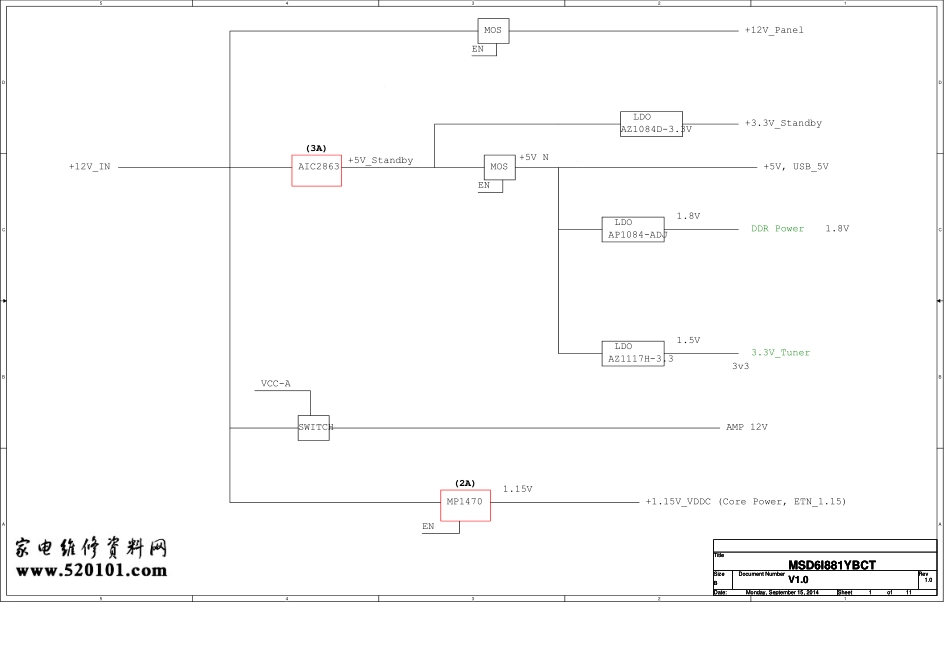Select the SWITCH block below VCC-A

[x=313, y=428]
